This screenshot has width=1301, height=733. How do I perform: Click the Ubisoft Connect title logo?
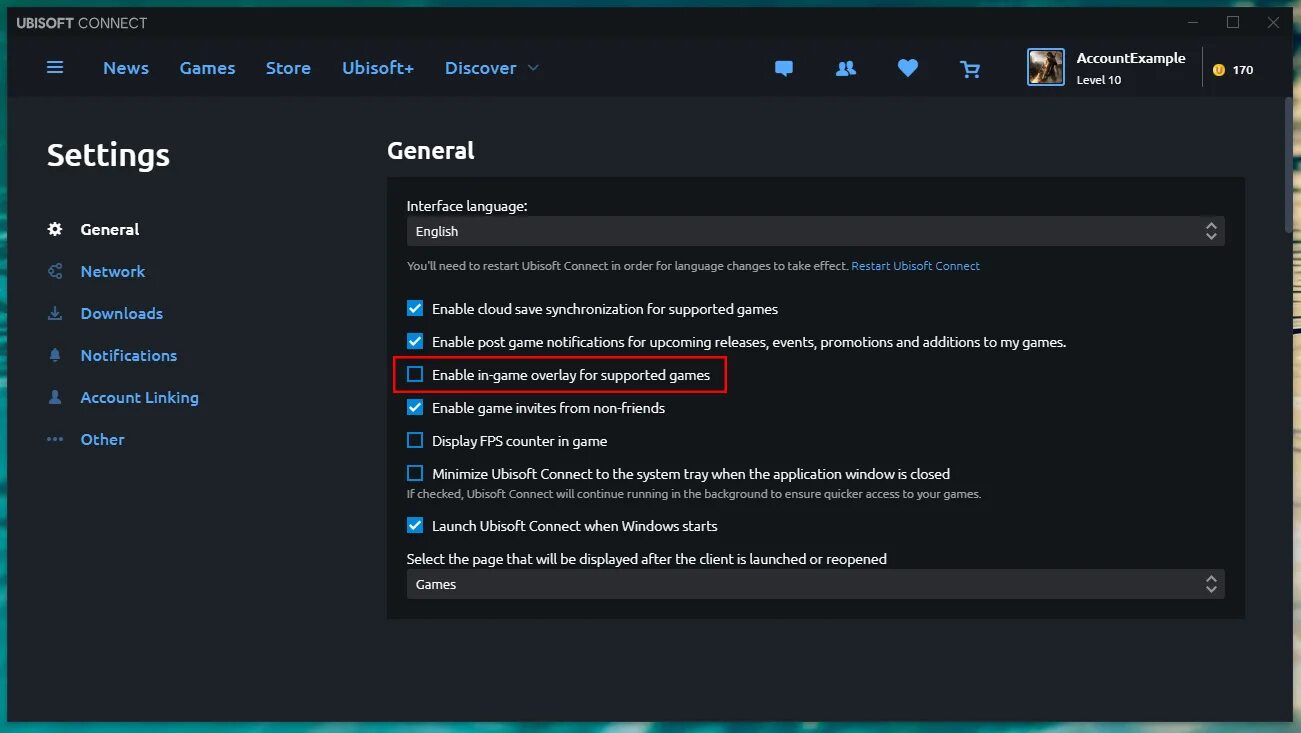coord(82,23)
